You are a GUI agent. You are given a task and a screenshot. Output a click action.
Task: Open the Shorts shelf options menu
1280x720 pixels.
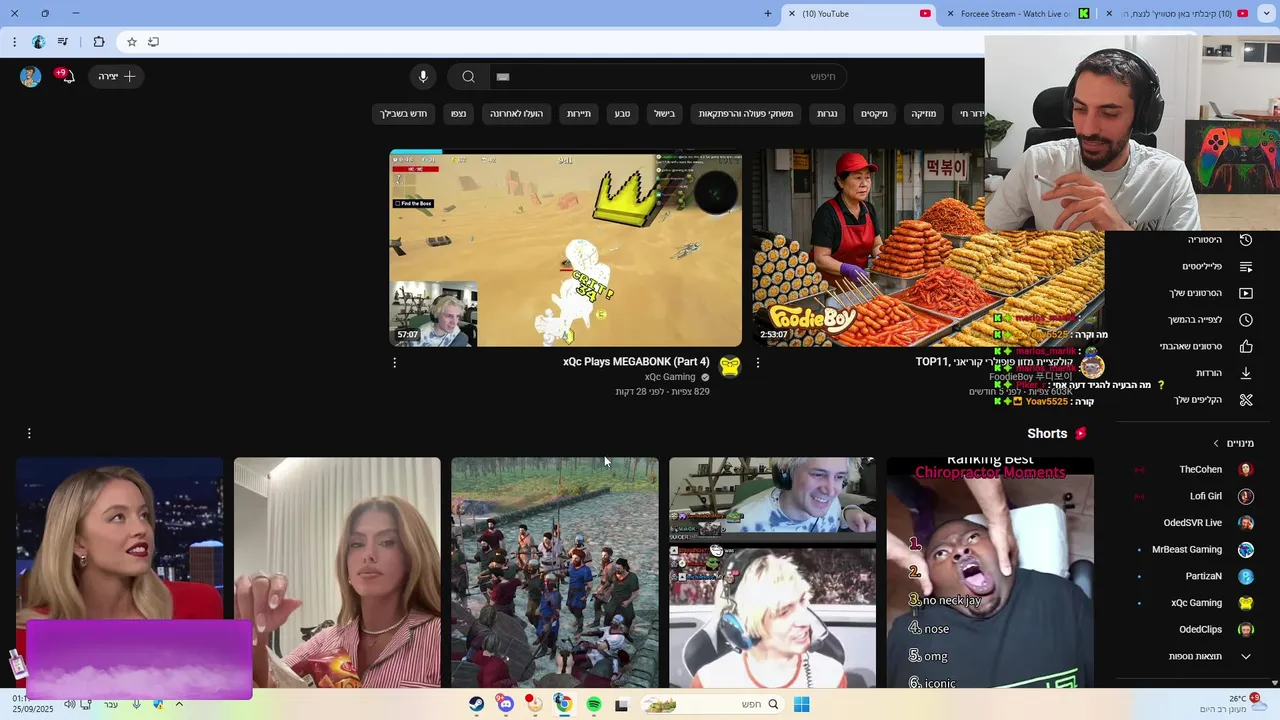tap(29, 433)
